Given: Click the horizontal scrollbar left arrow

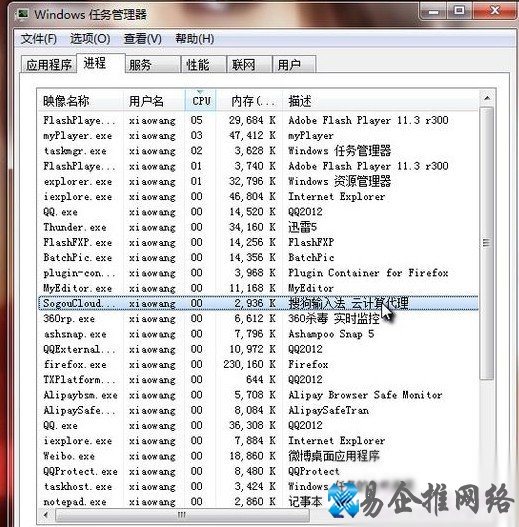Looking at the screenshot, I should point(45,515).
